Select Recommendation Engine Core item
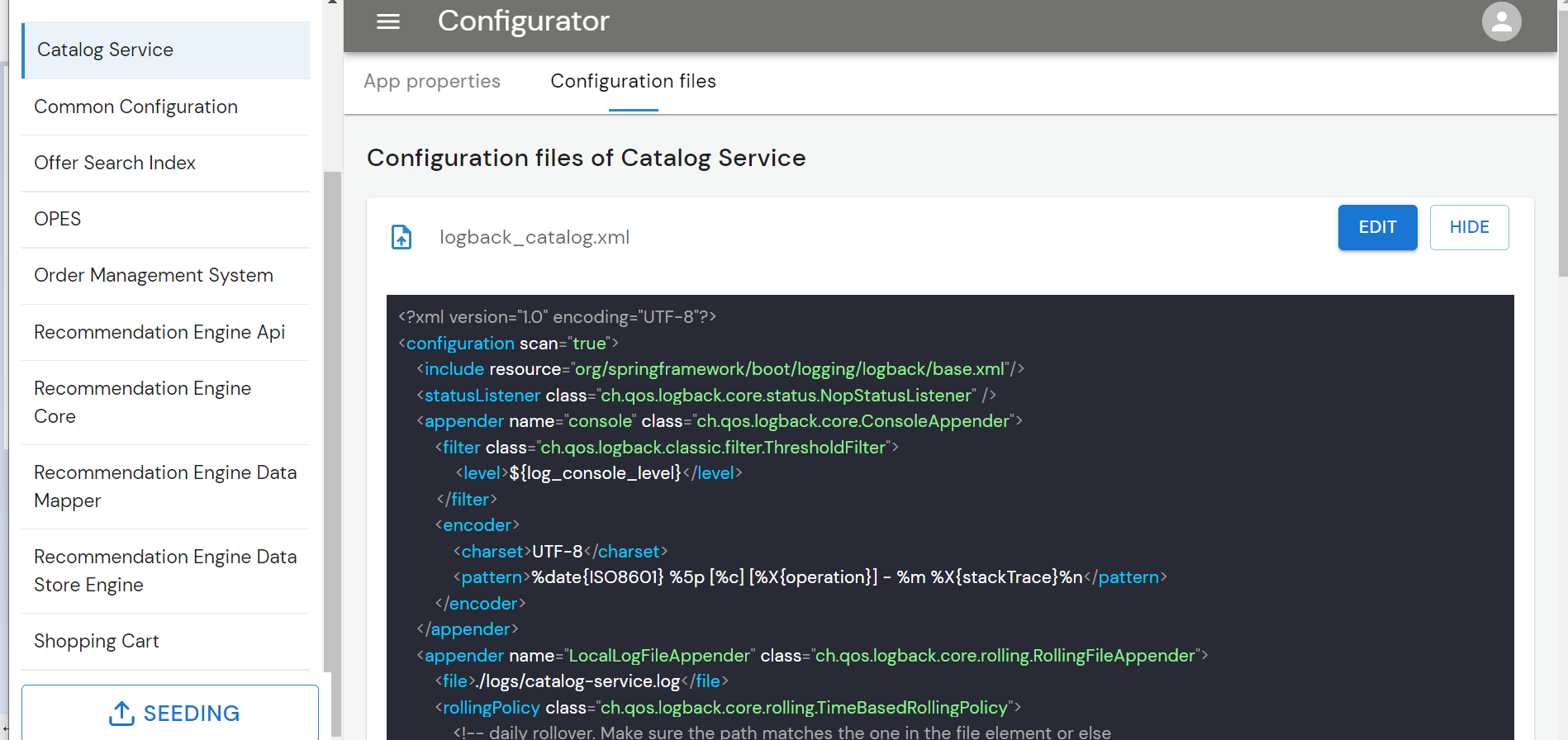1568x740 pixels. tap(166, 402)
